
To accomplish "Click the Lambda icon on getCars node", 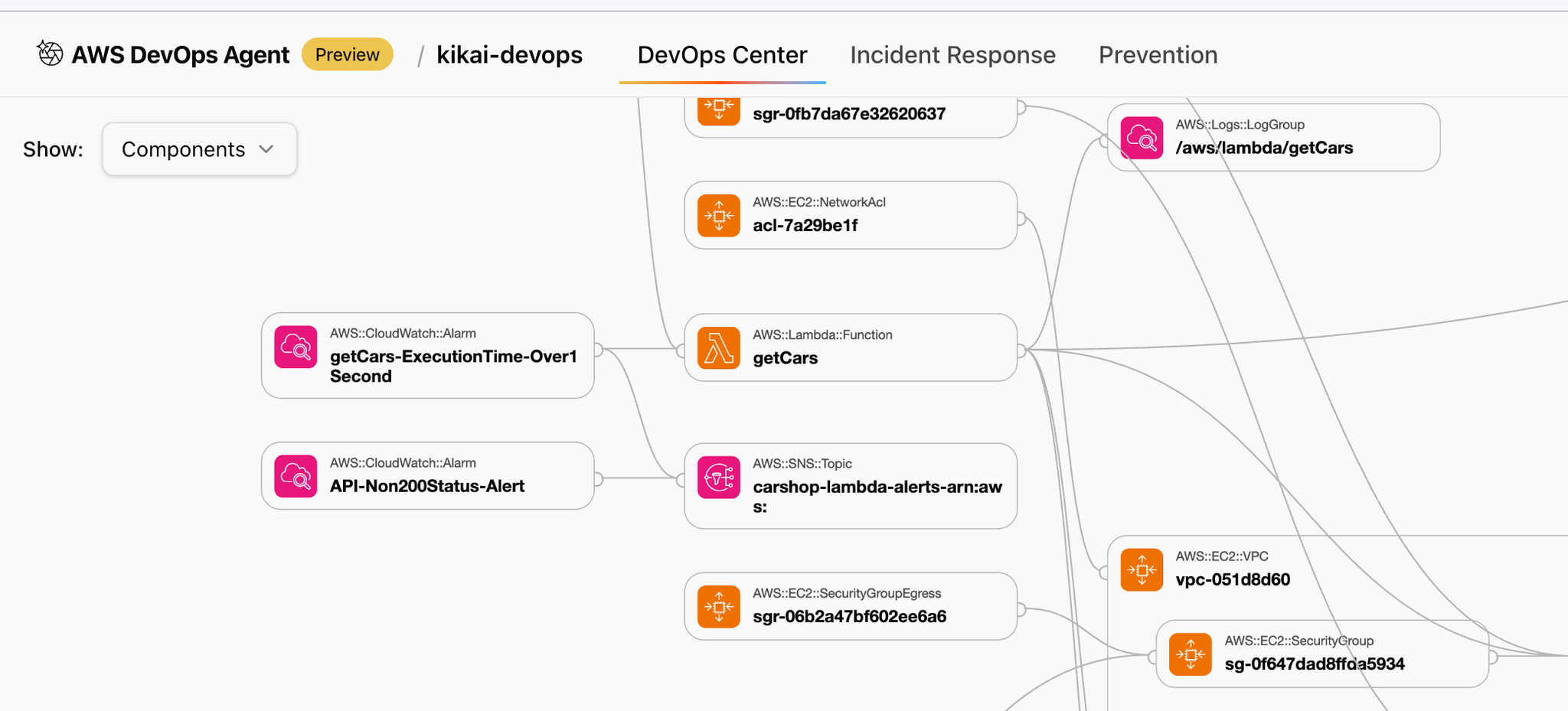I will (x=719, y=347).
